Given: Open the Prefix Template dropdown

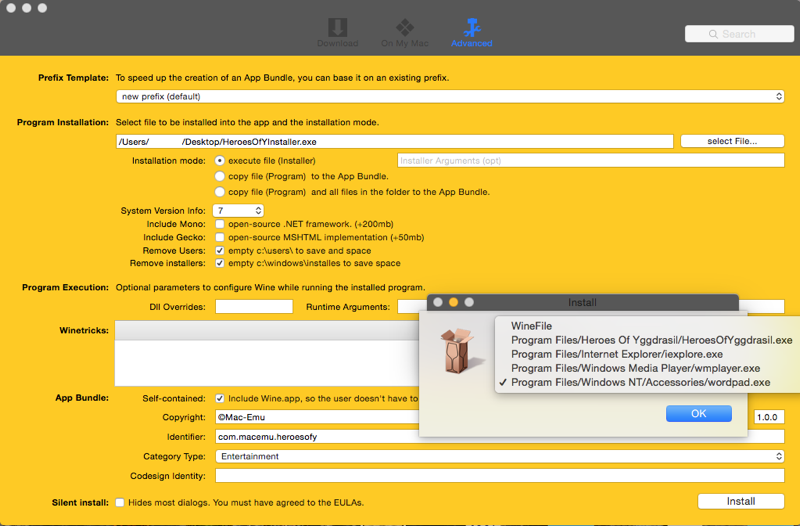Looking at the screenshot, I should point(450,96).
